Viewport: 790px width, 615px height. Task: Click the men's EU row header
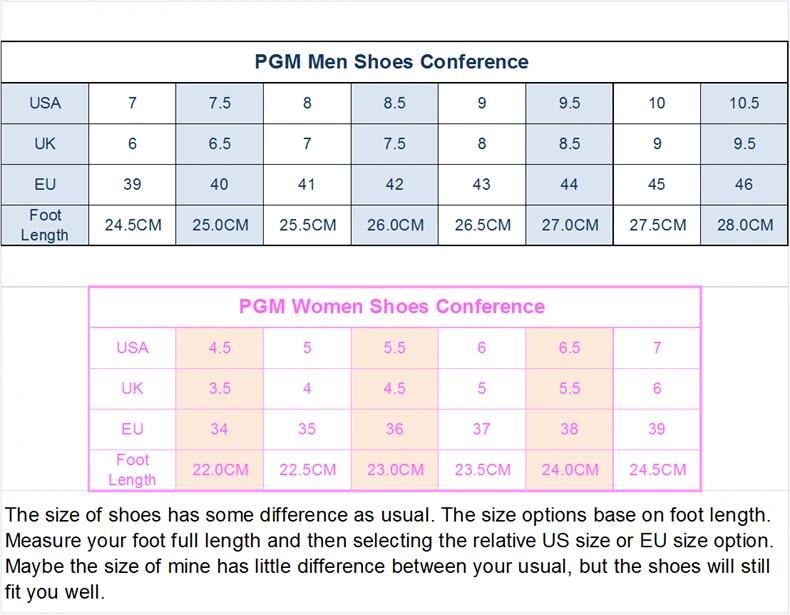45,184
